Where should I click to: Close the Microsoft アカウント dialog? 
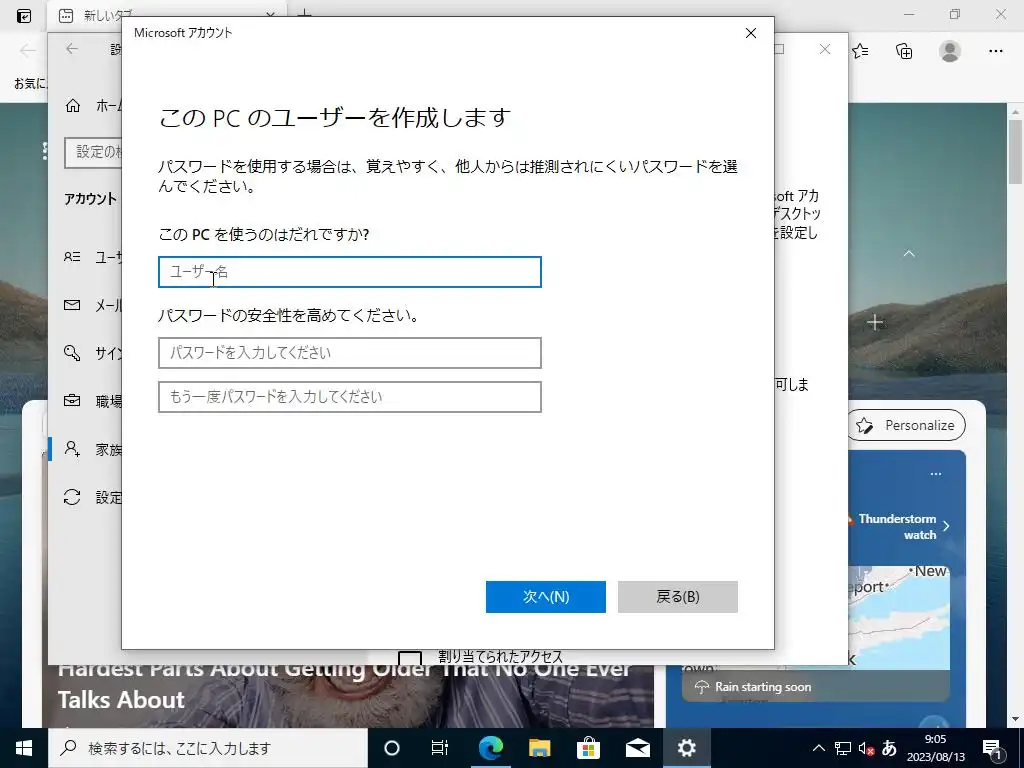751,33
